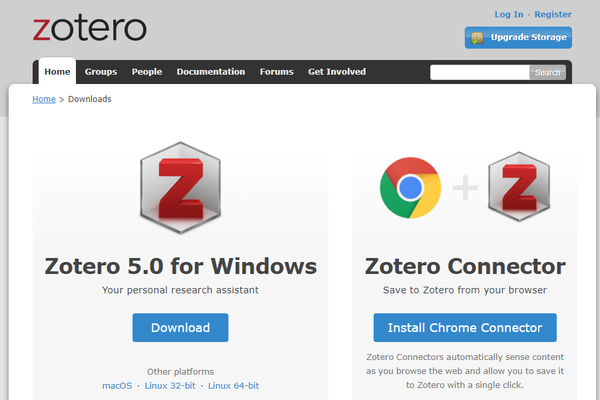Click the 'Zotero Connector' heading
This screenshot has height=400, width=600.
pyautogui.click(x=465, y=266)
